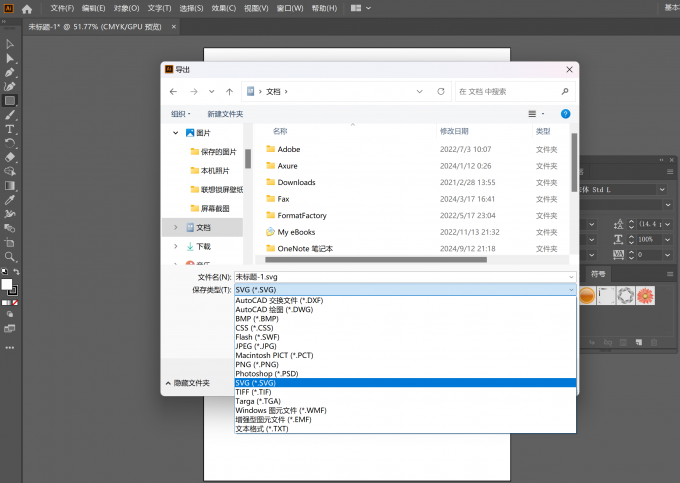
Task: Open the 编辑(E) menu
Action: tap(94, 8)
